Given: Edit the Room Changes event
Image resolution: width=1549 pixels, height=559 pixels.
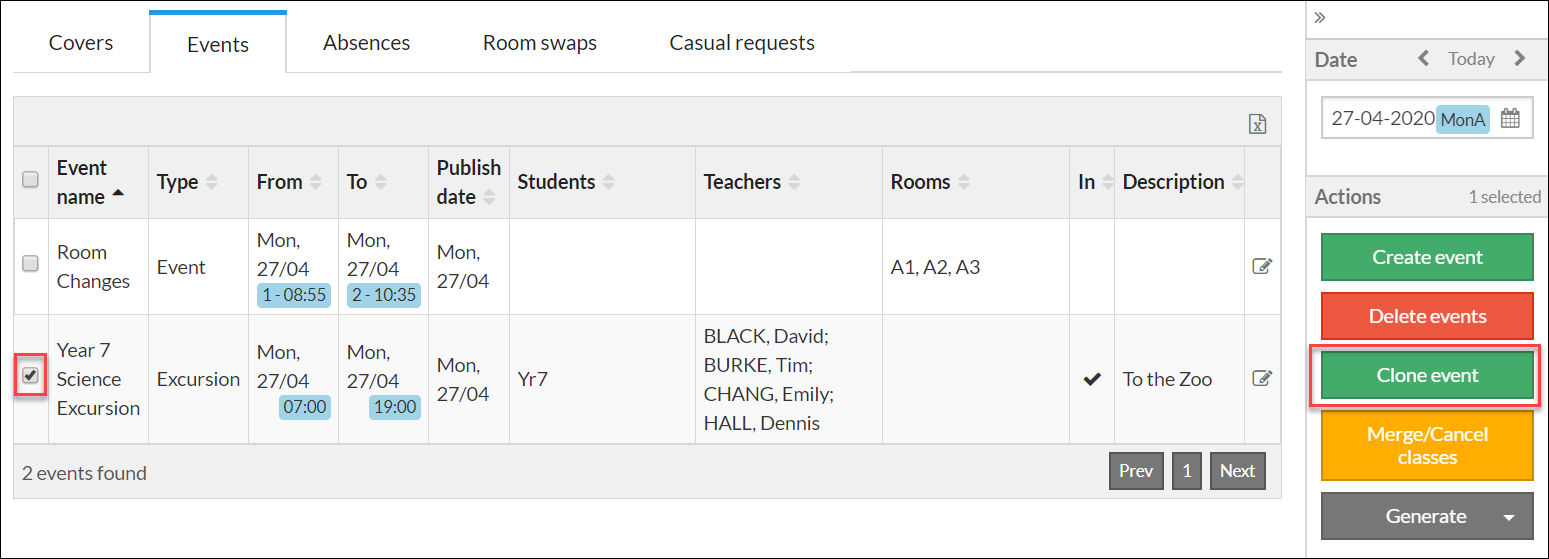Looking at the screenshot, I should click(1262, 267).
